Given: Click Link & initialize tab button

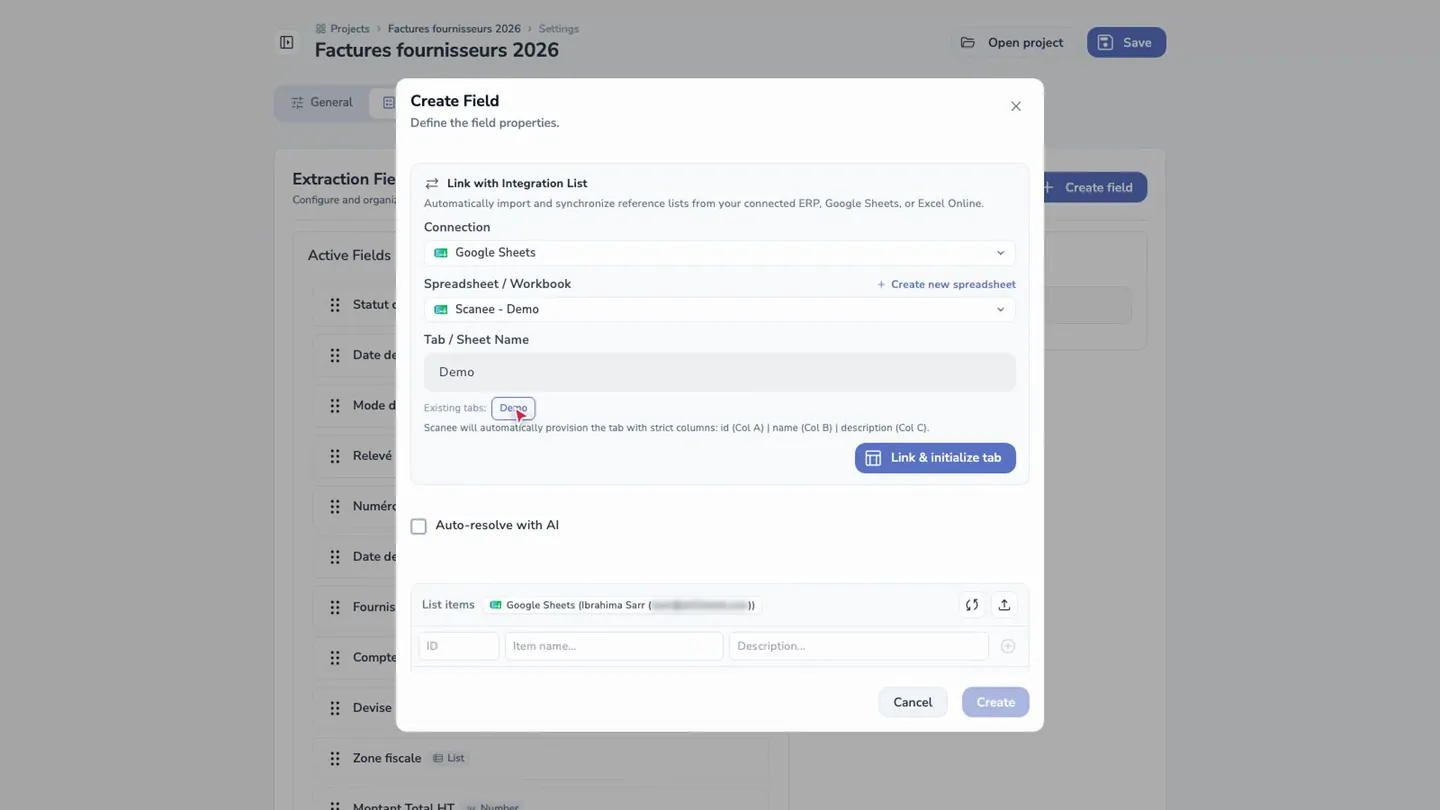Looking at the screenshot, I should click(x=935, y=458).
